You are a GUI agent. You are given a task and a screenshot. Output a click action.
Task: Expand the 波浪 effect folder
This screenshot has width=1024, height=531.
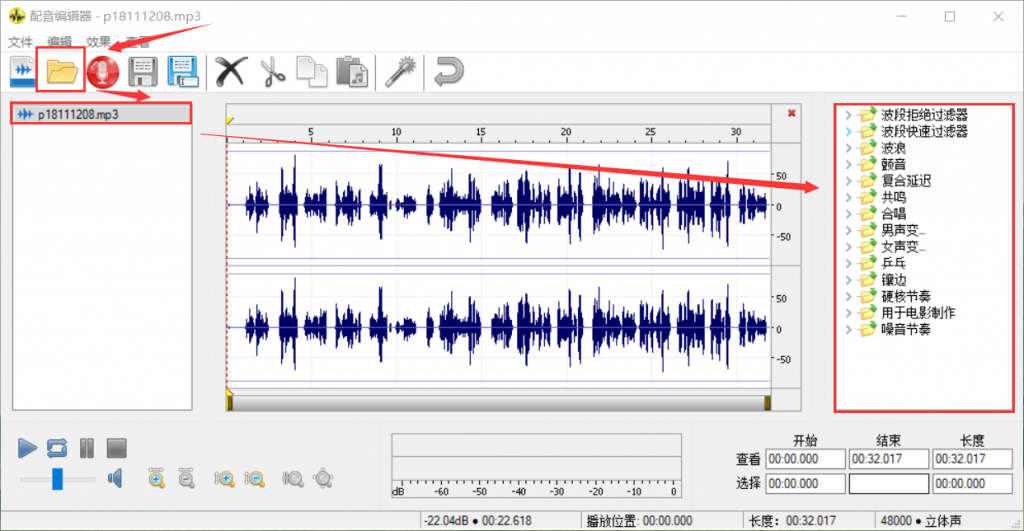pyautogui.click(x=848, y=148)
